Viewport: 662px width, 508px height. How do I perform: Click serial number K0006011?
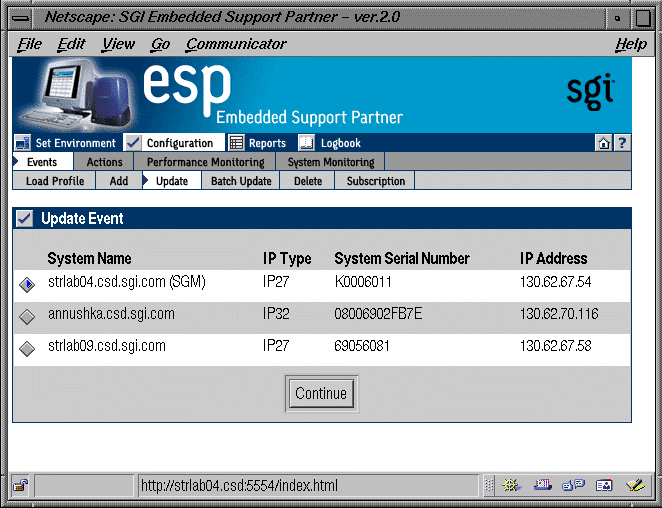tap(363, 282)
